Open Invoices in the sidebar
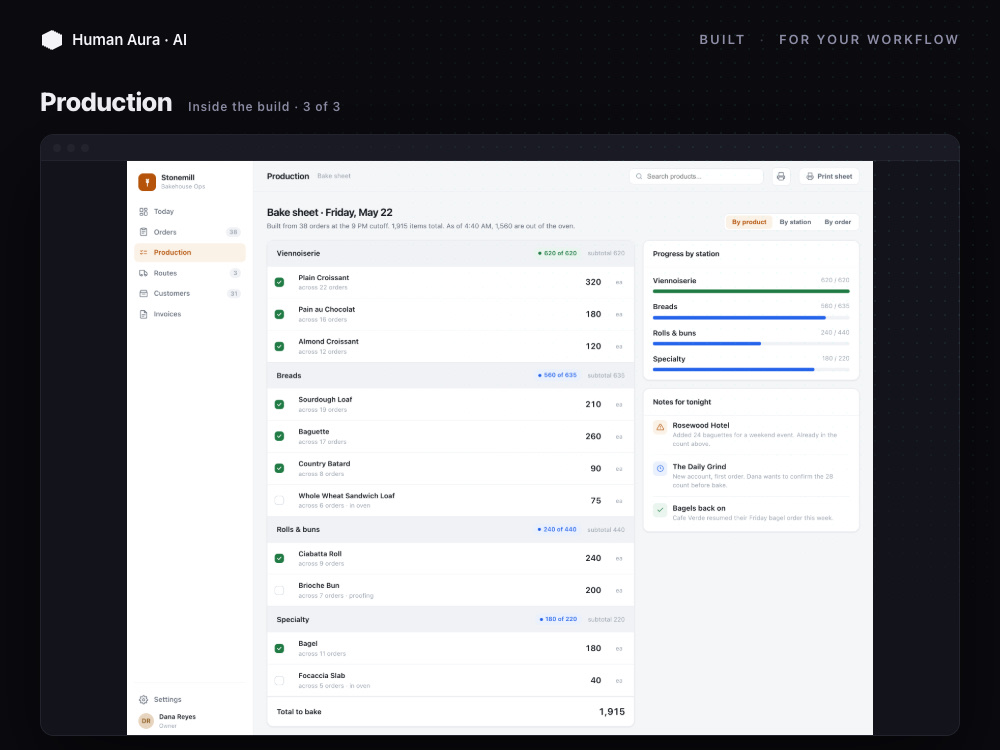Viewport: 1000px width, 750px height. (x=190, y=314)
